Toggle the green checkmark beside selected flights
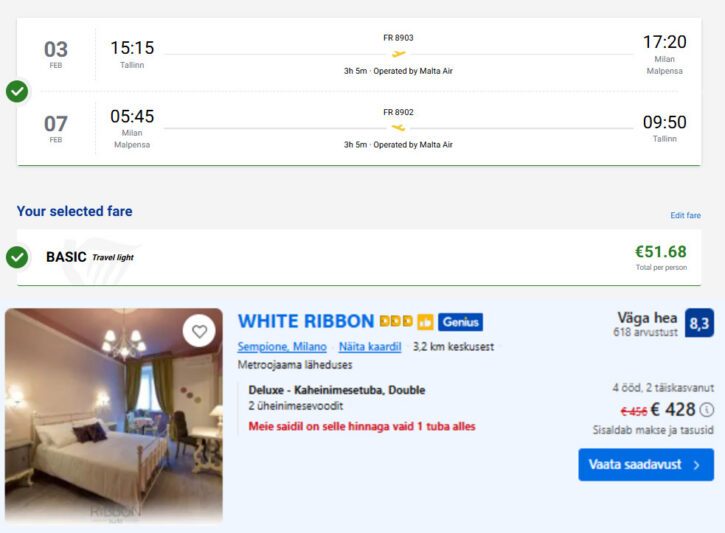Viewport: 725px width, 533px height. coord(17,92)
